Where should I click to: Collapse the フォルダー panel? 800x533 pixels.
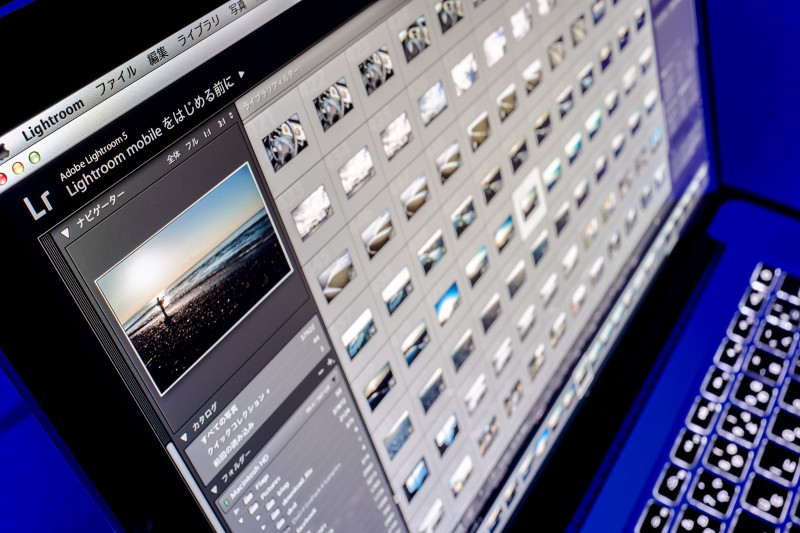coord(213,490)
